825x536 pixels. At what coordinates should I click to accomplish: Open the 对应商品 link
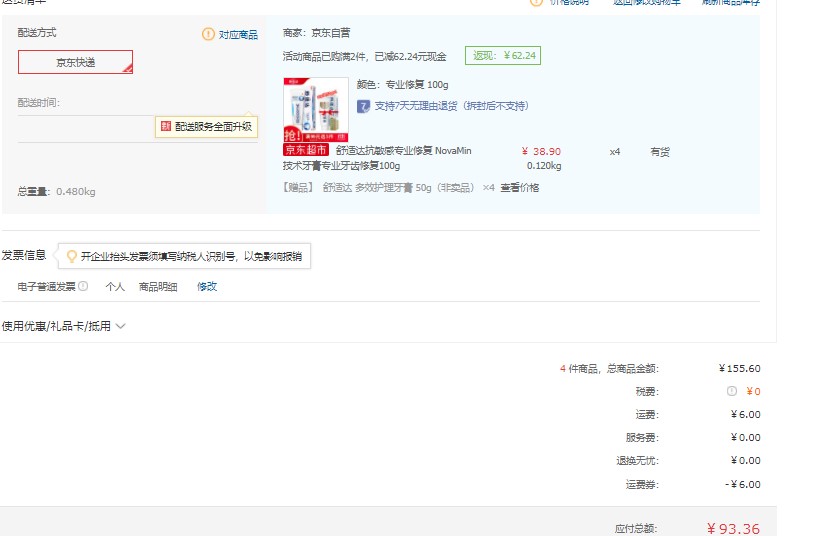click(x=238, y=35)
